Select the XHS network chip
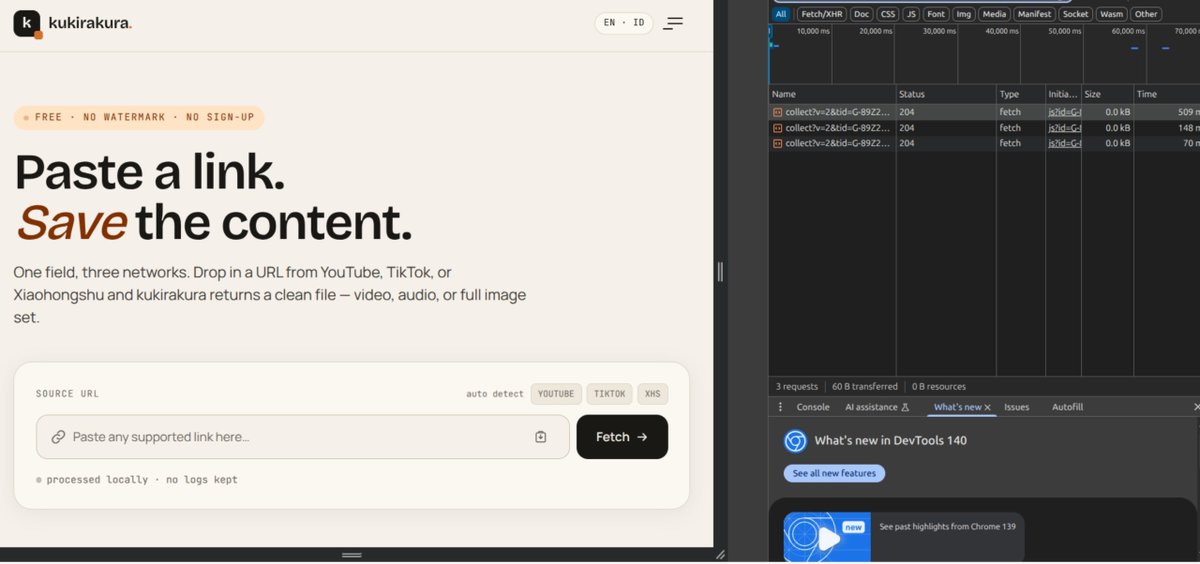1200x564 pixels. tap(653, 394)
